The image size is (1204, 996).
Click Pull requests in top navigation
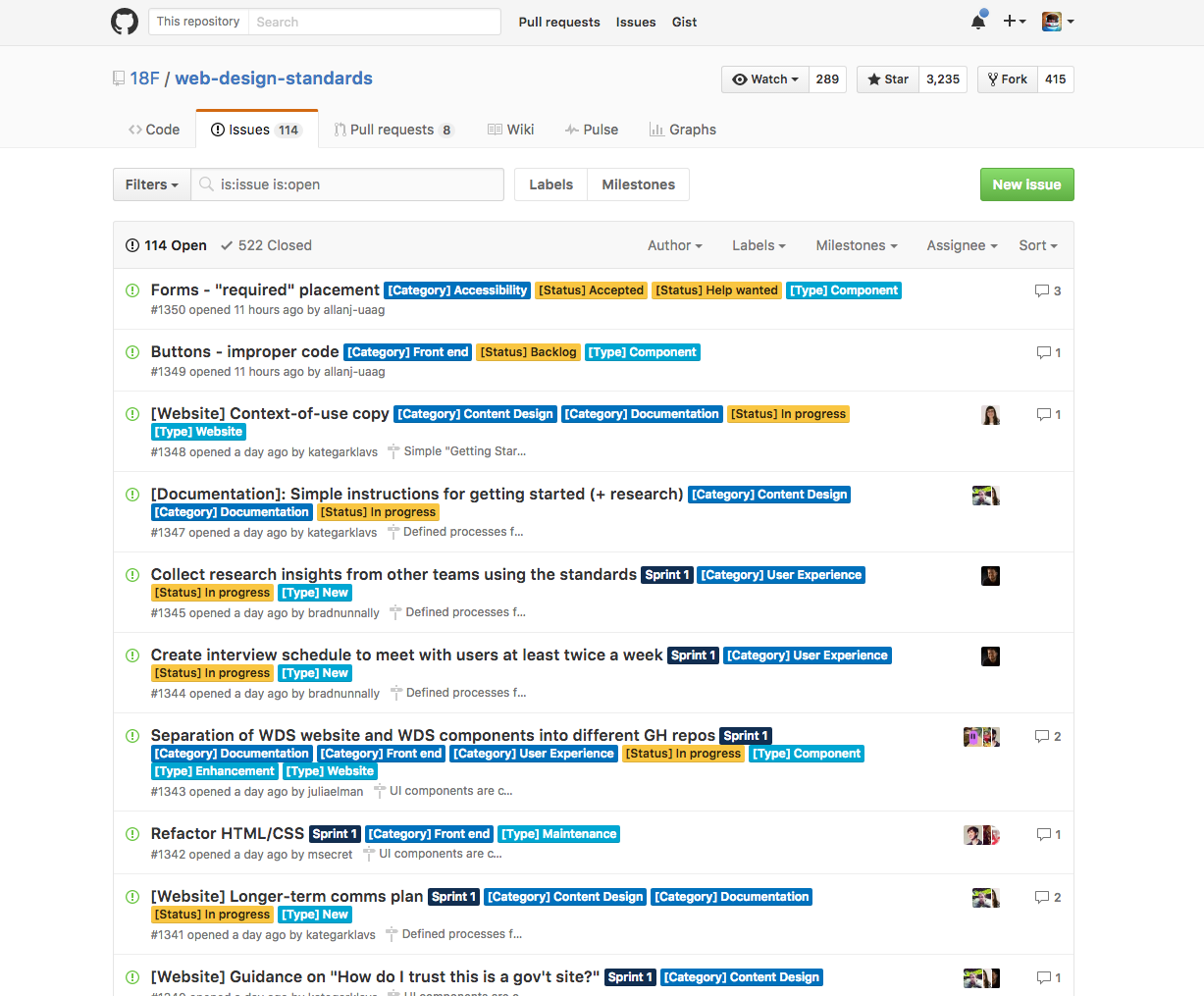pos(559,22)
